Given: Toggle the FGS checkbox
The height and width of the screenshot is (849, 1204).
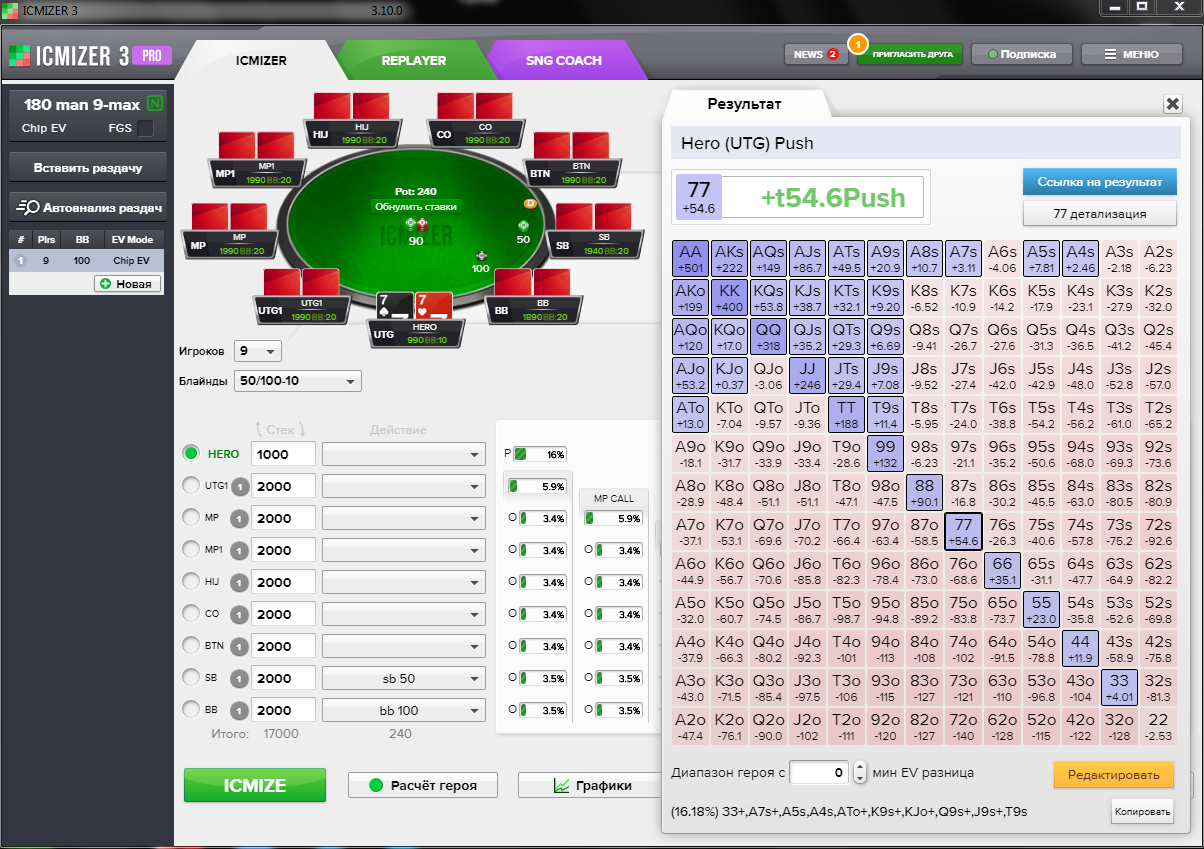Looking at the screenshot, I should click(145, 128).
